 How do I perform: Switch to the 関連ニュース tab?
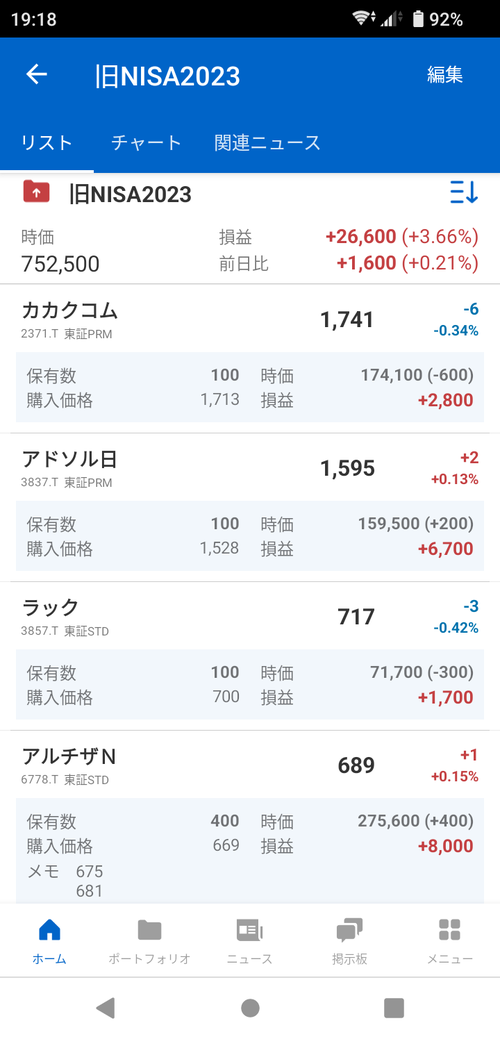click(x=268, y=142)
